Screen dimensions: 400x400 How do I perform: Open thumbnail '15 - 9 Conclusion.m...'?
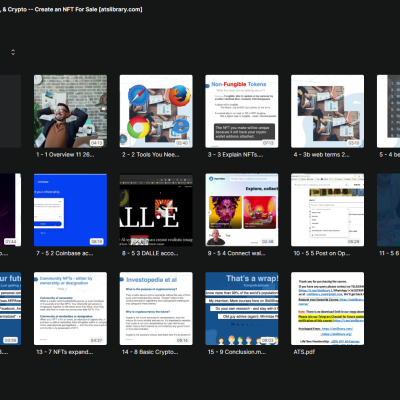pyautogui.click(x=242, y=309)
